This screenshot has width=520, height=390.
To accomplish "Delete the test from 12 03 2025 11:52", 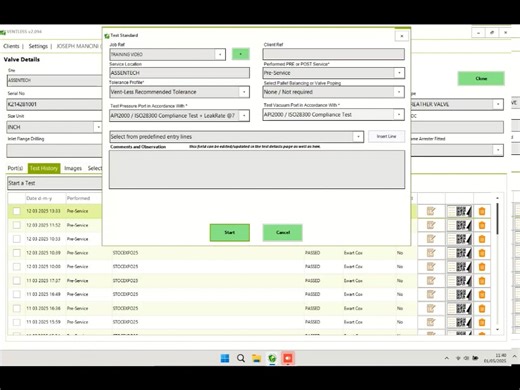I will coord(482,225).
